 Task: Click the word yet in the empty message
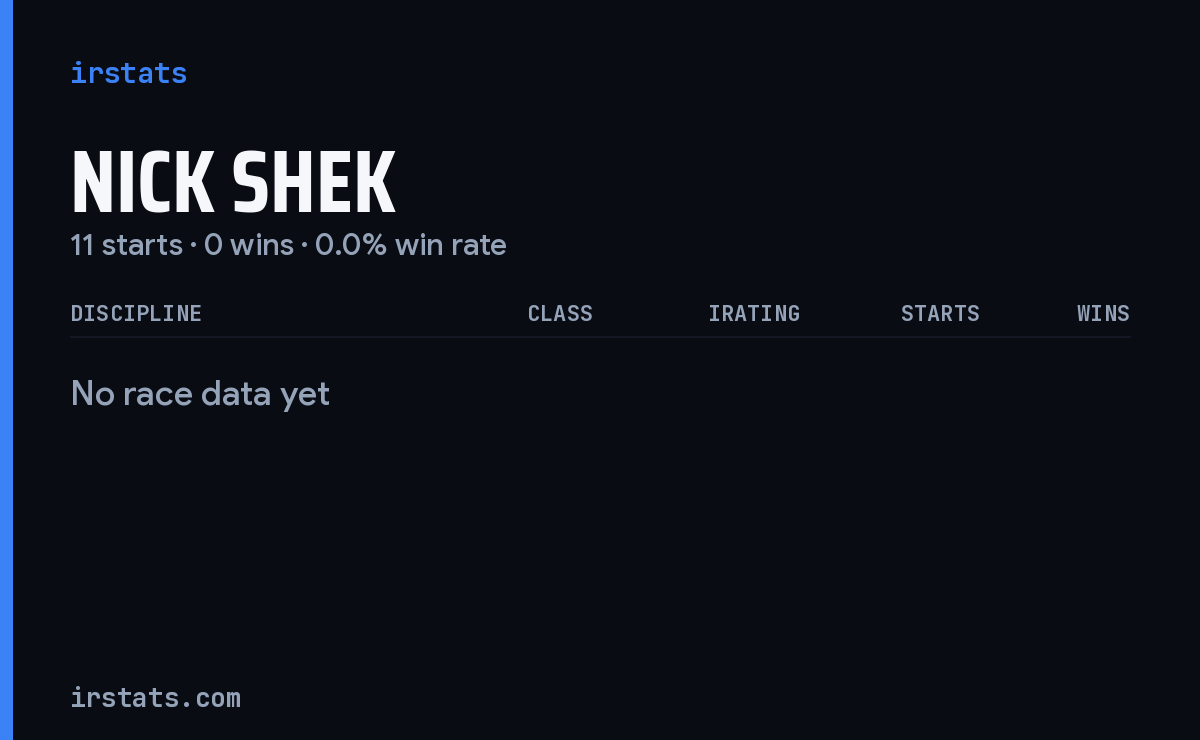coord(305,396)
